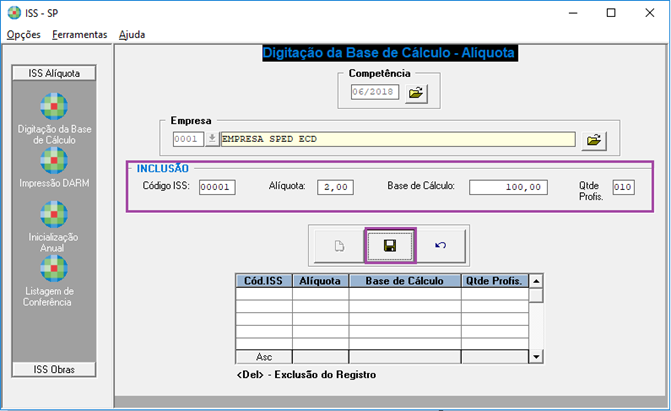The width and height of the screenshot is (671, 411).
Task: Minimize the ISS - SP window
Action: [x=573, y=13]
